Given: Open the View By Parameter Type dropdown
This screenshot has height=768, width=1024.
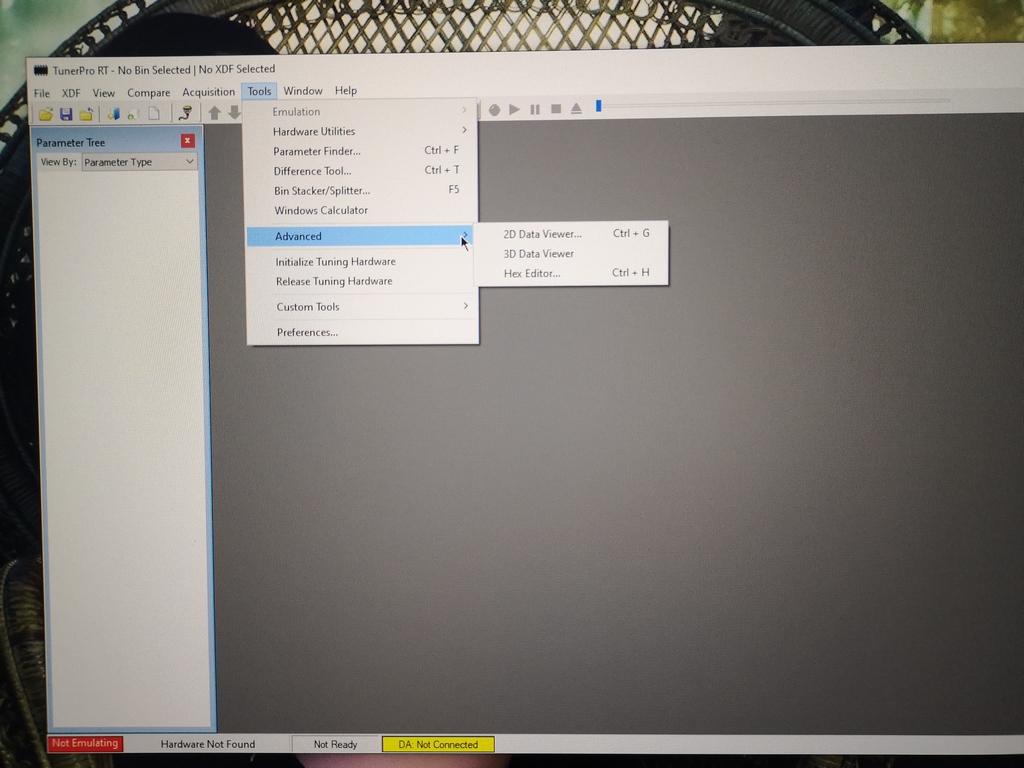Looking at the screenshot, I should (139, 162).
